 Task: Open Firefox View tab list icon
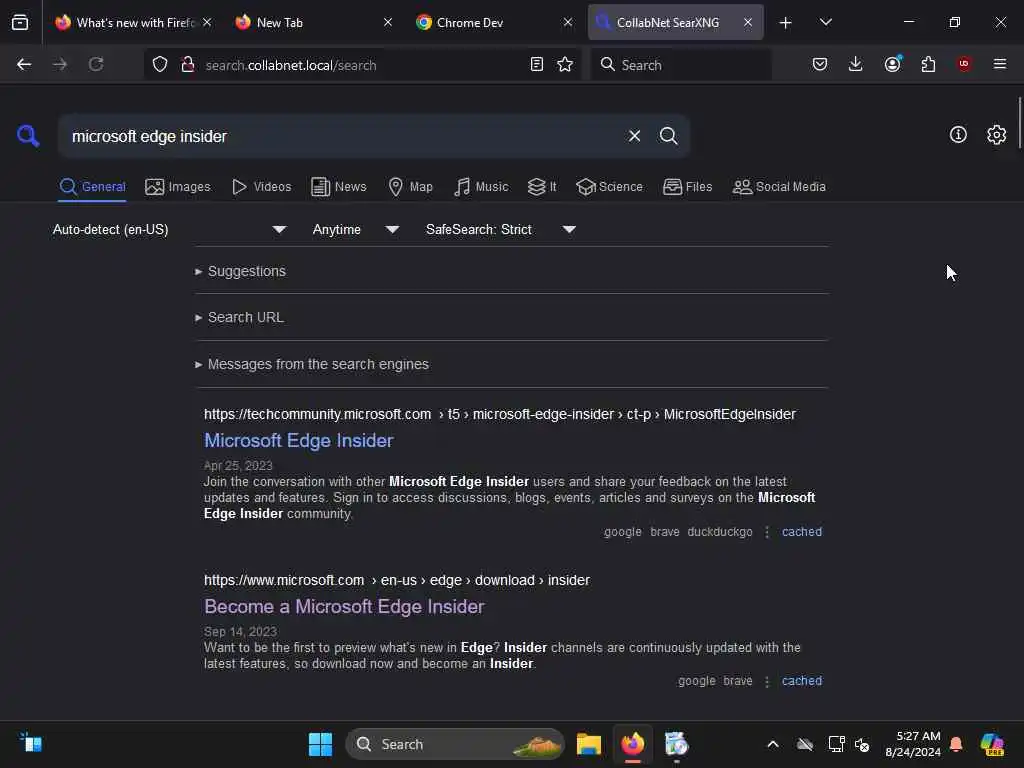coord(20,22)
